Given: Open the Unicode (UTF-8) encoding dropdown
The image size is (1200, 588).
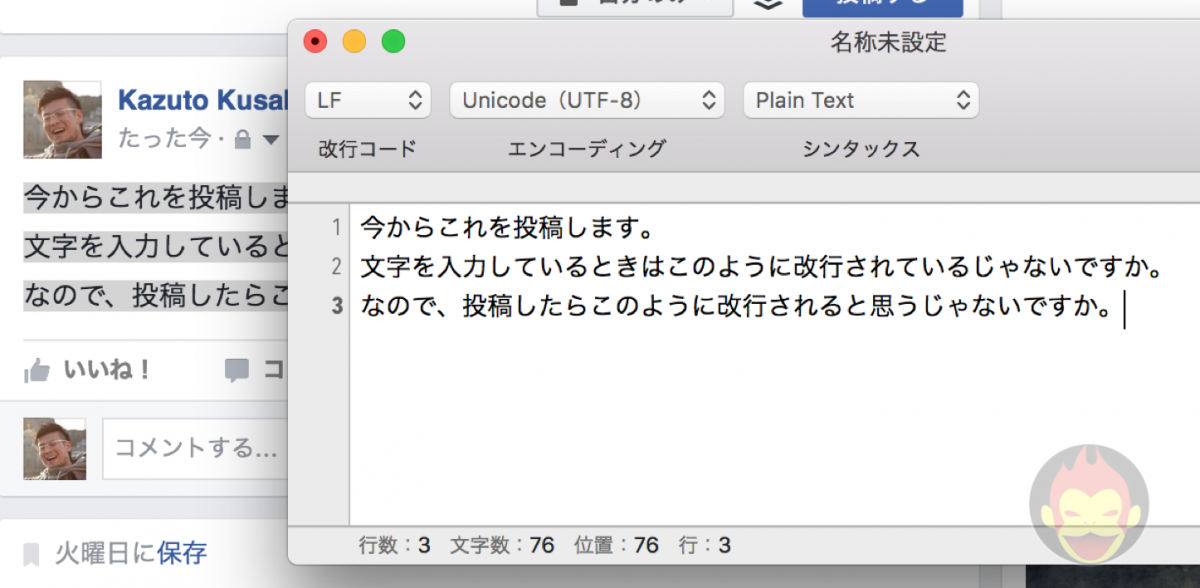Looking at the screenshot, I should click(586, 100).
